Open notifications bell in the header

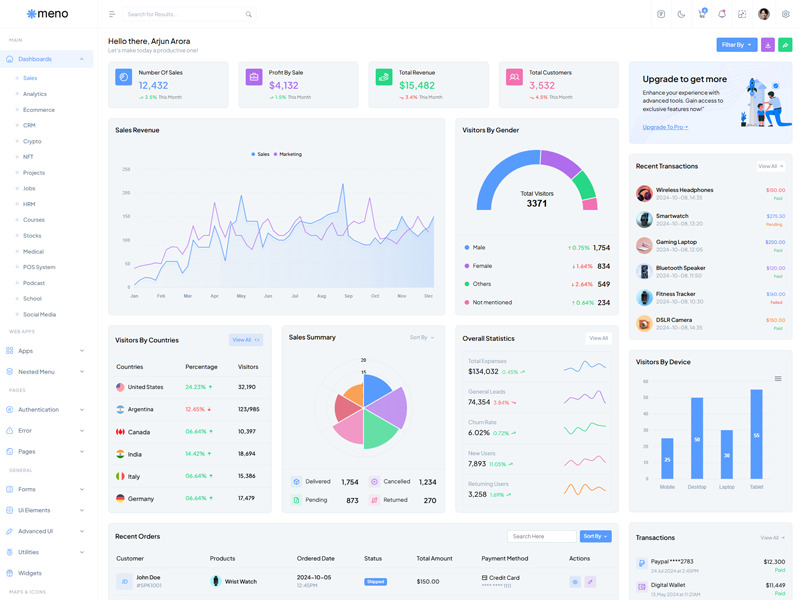[722, 14]
